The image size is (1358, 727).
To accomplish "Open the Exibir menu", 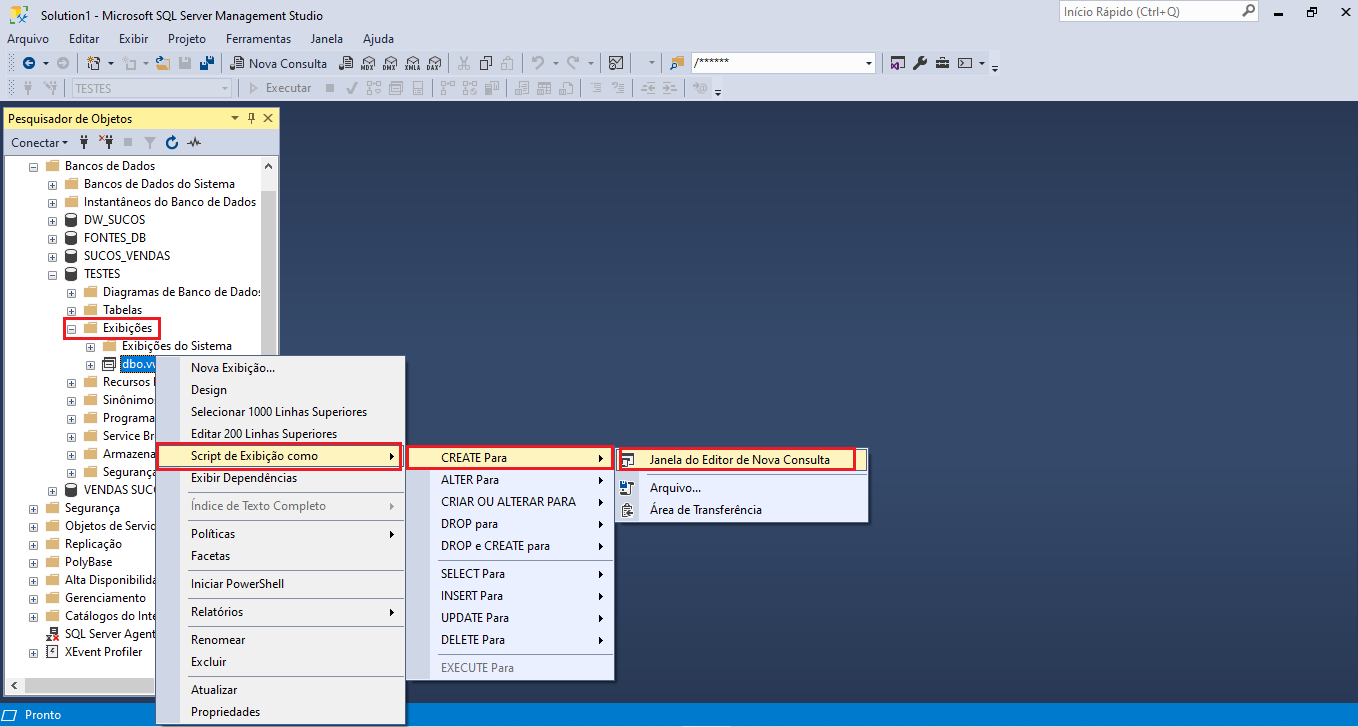I will tap(133, 39).
